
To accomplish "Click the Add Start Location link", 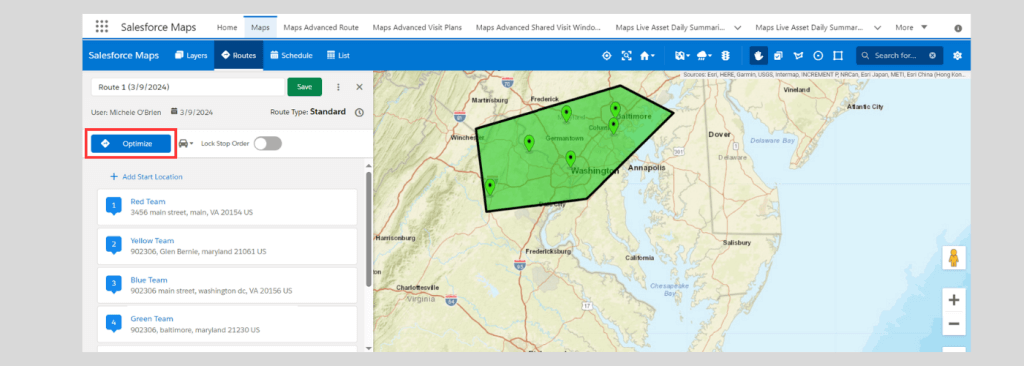I will click(146, 176).
